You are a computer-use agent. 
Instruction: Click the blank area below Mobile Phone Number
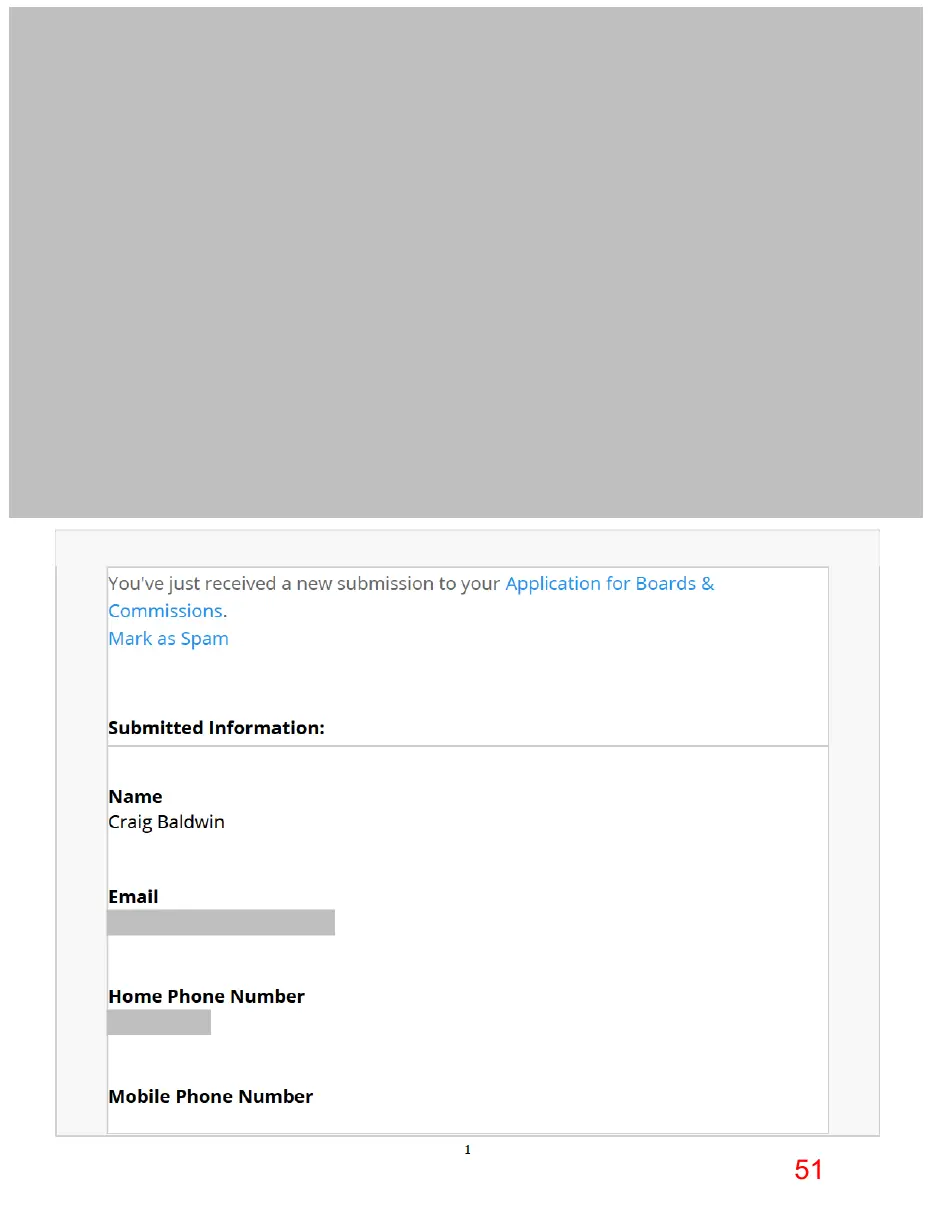click(x=468, y=1121)
